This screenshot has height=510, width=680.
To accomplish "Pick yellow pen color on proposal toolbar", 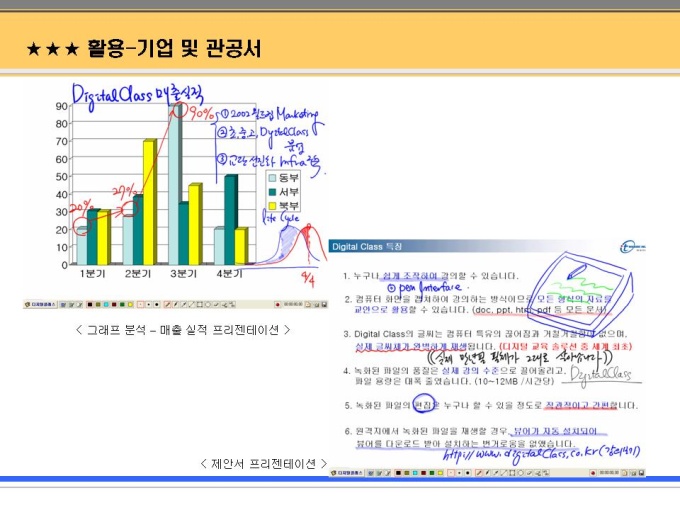I will (x=441, y=473).
